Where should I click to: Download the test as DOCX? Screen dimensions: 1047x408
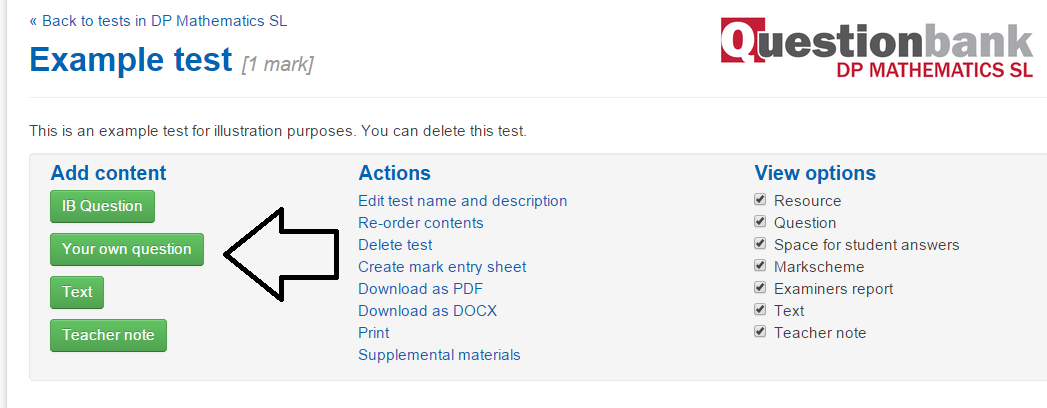(x=427, y=311)
